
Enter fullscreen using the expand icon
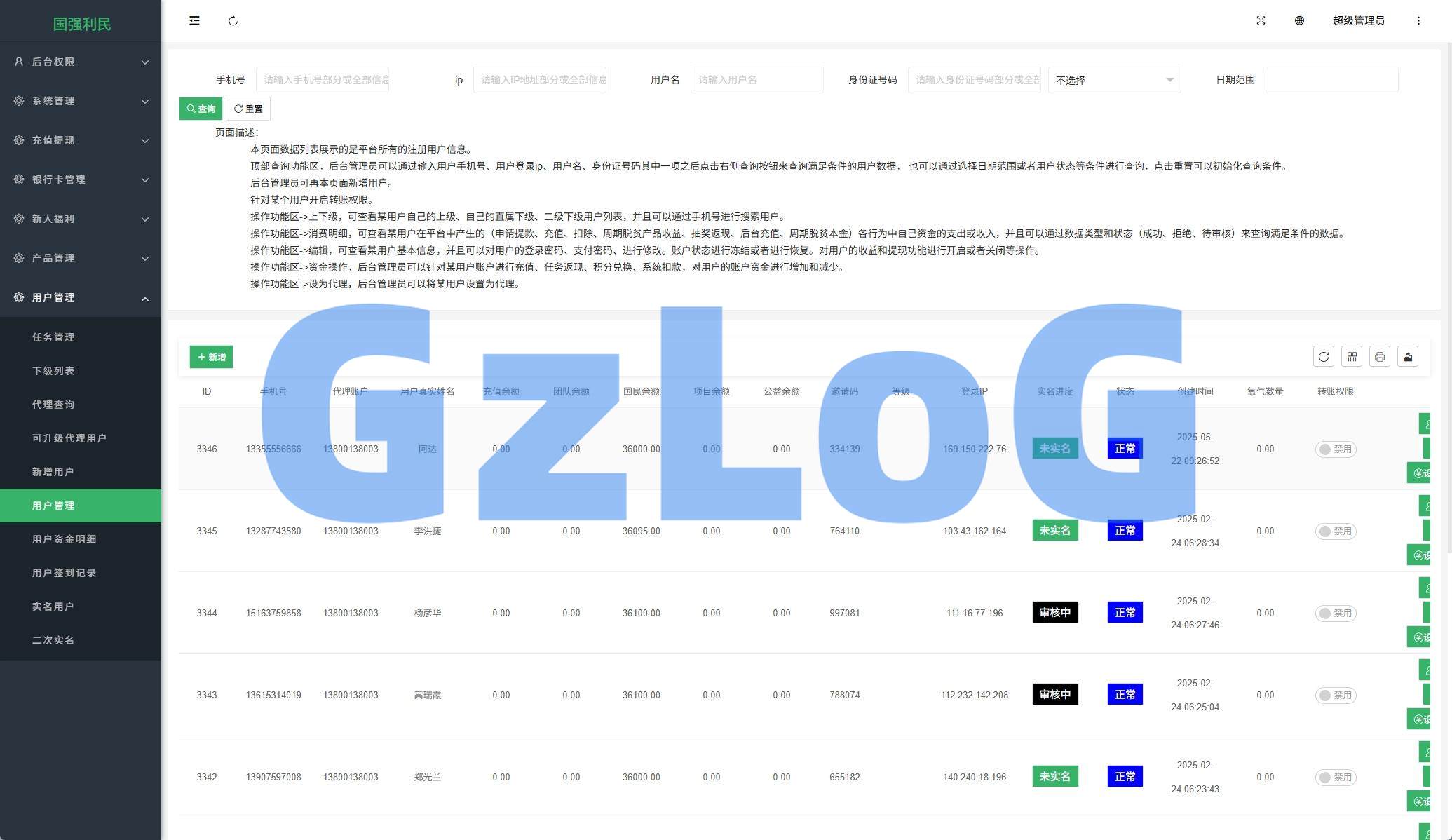[x=1261, y=21]
